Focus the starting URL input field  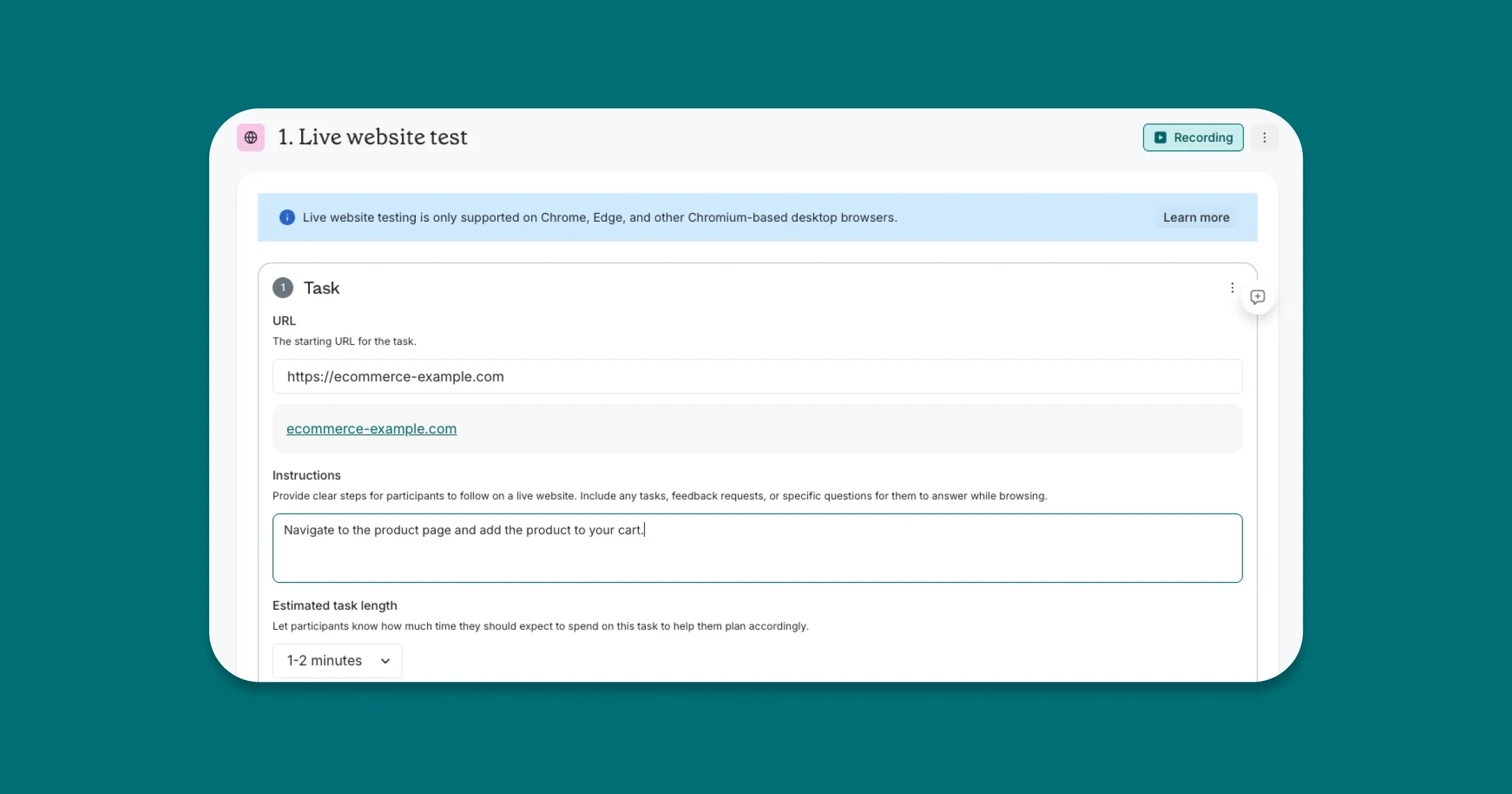[756, 377]
